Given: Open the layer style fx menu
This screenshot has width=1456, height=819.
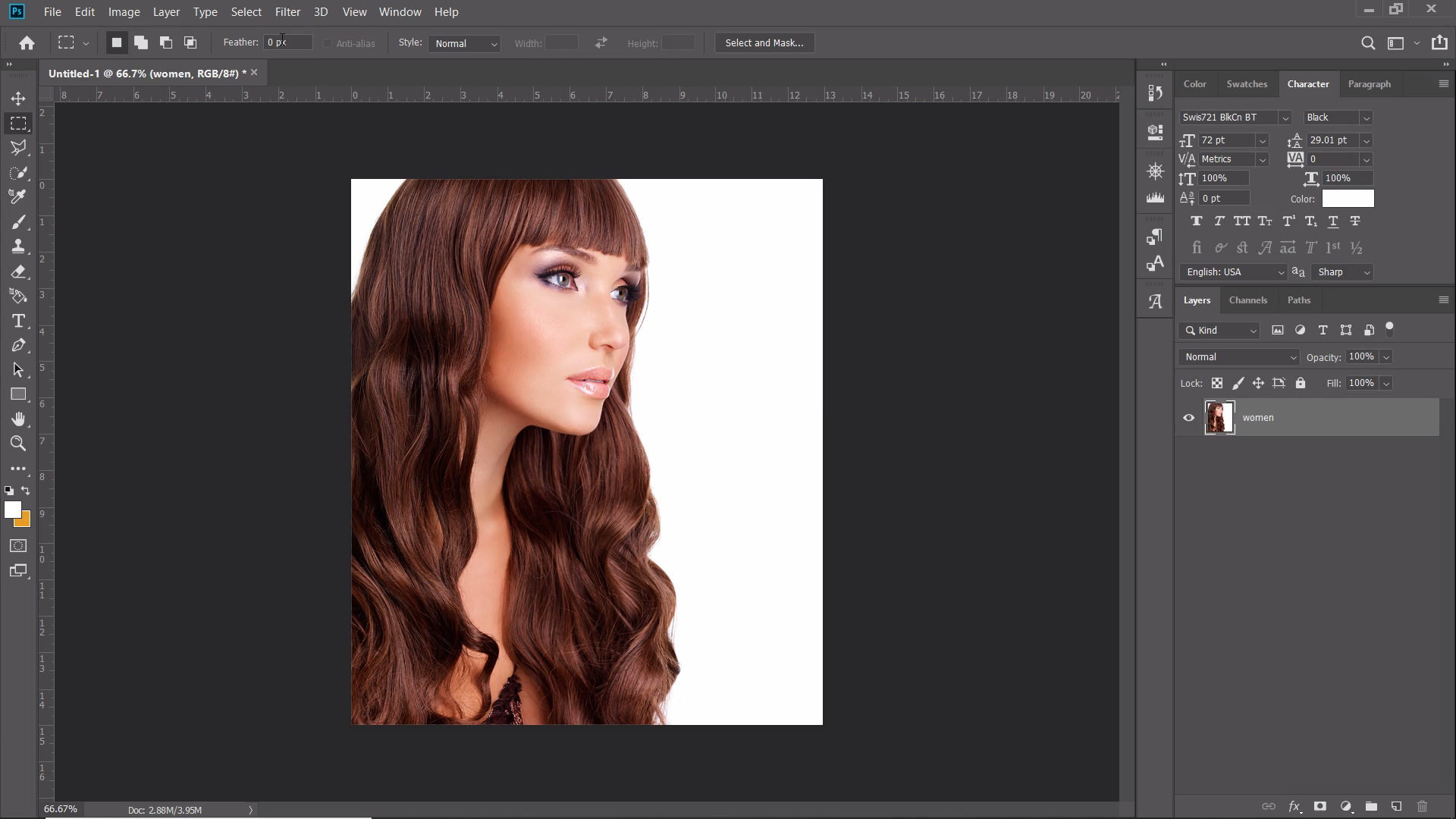Looking at the screenshot, I should (x=1294, y=806).
